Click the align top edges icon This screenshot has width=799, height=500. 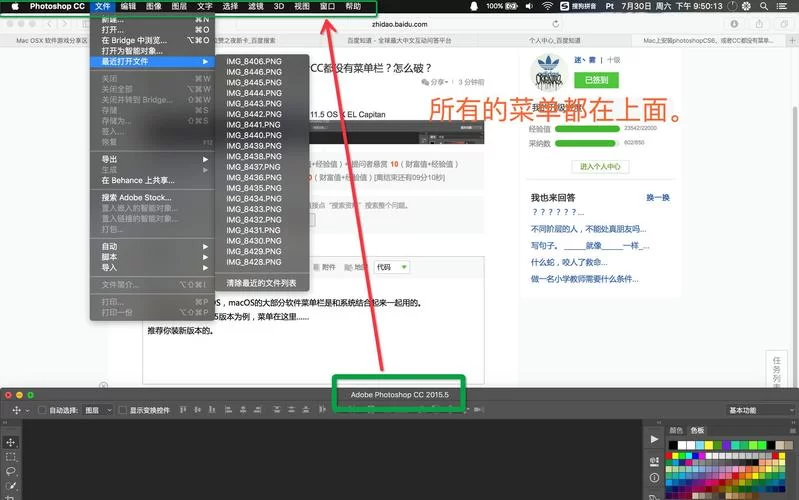tap(183, 409)
